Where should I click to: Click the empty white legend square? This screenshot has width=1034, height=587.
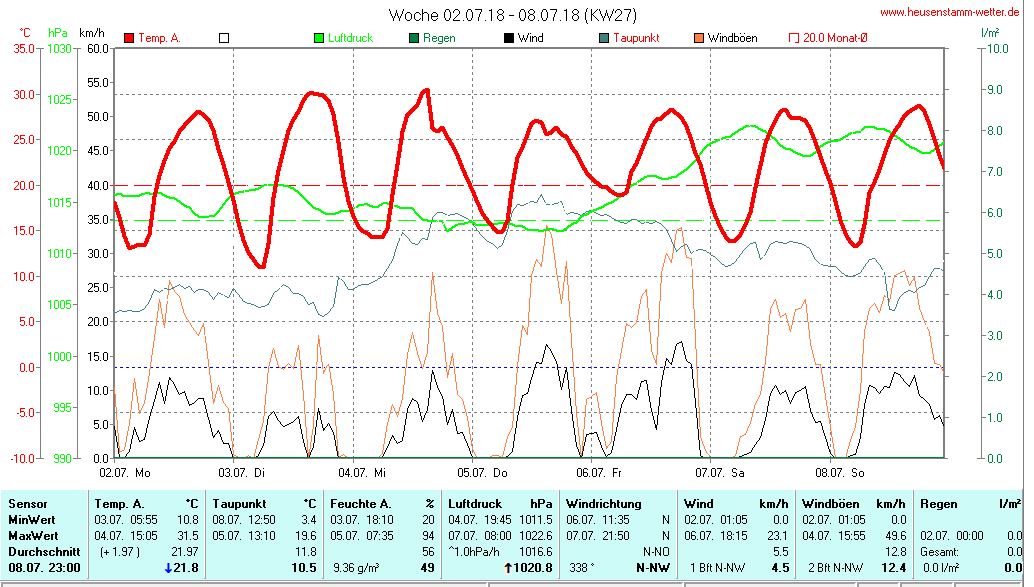coord(224,38)
